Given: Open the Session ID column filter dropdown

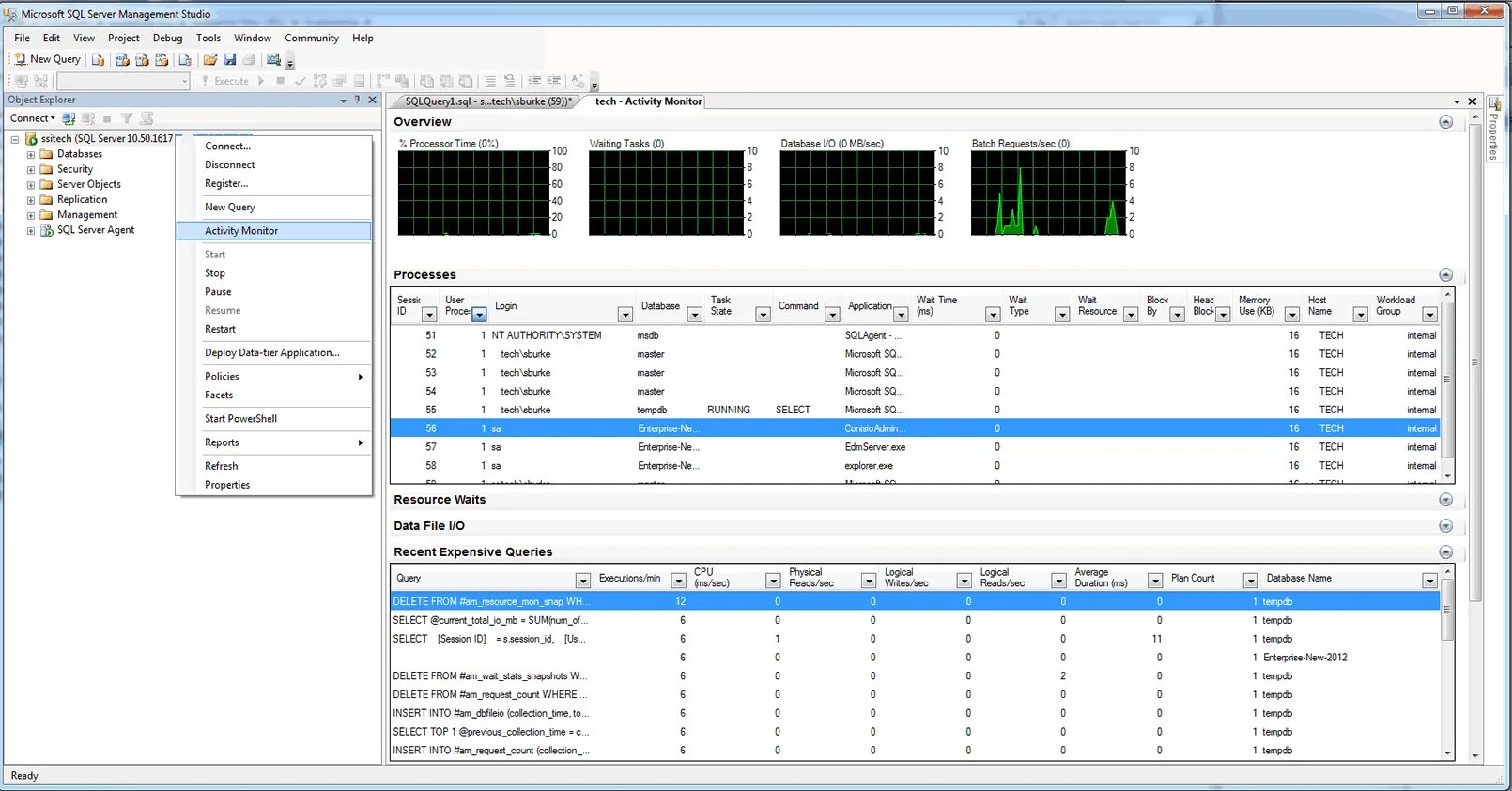Looking at the screenshot, I should pos(429,315).
